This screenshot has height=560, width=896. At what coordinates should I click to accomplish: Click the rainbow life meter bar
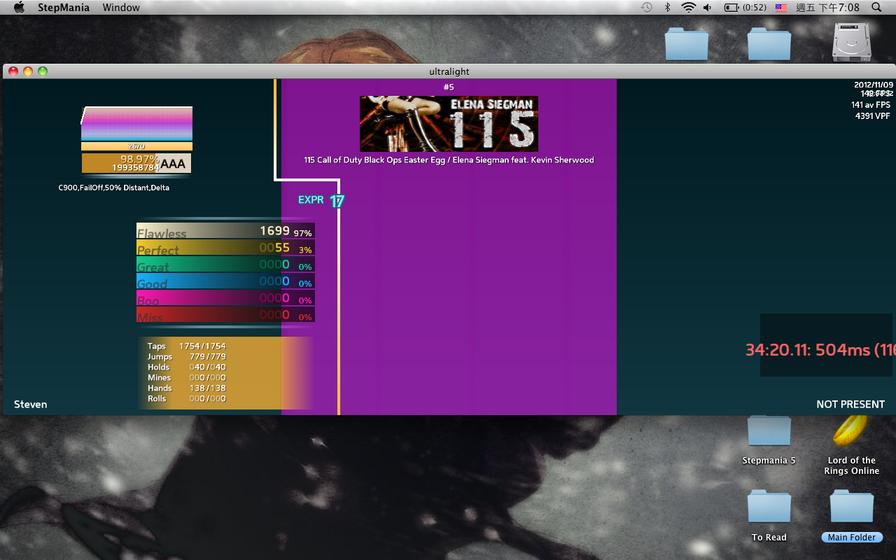(x=137, y=123)
